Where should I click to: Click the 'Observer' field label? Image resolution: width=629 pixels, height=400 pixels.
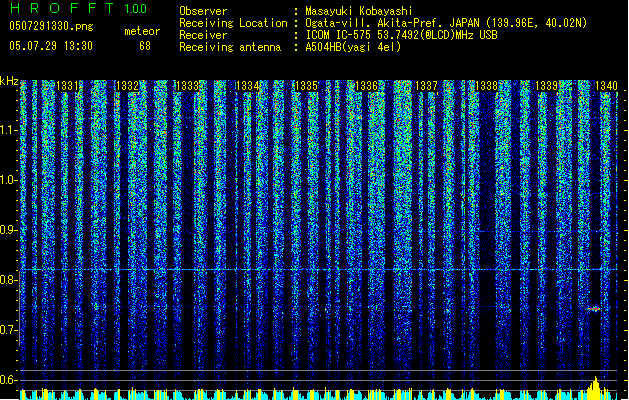(x=203, y=11)
